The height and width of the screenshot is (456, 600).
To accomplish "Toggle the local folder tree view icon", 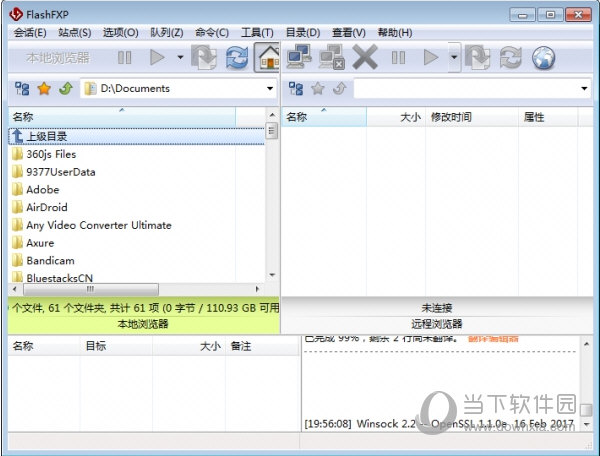I will click(22, 89).
